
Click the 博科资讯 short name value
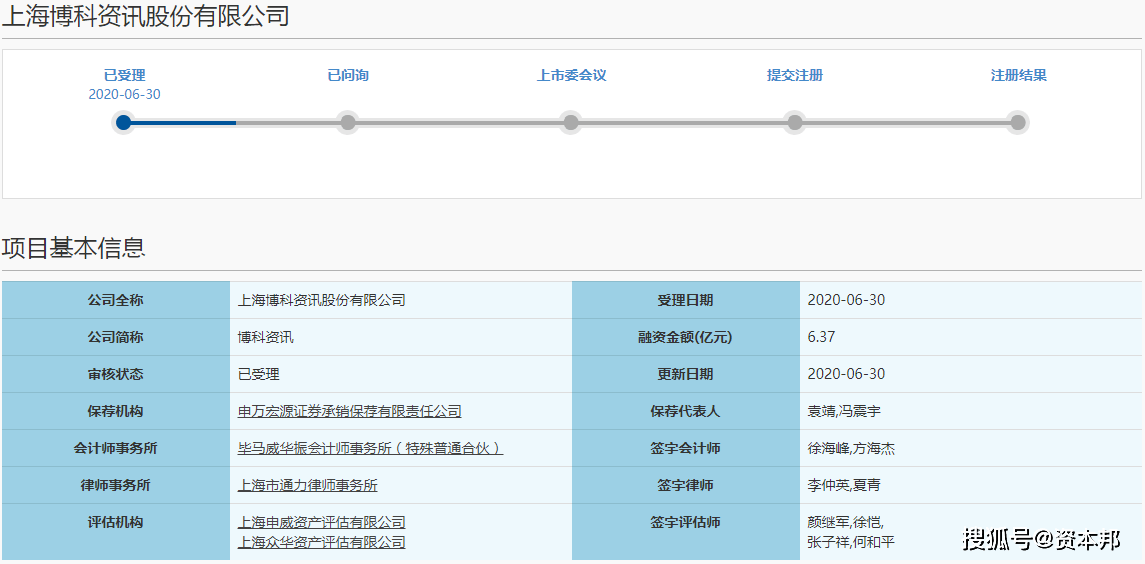tap(266, 338)
